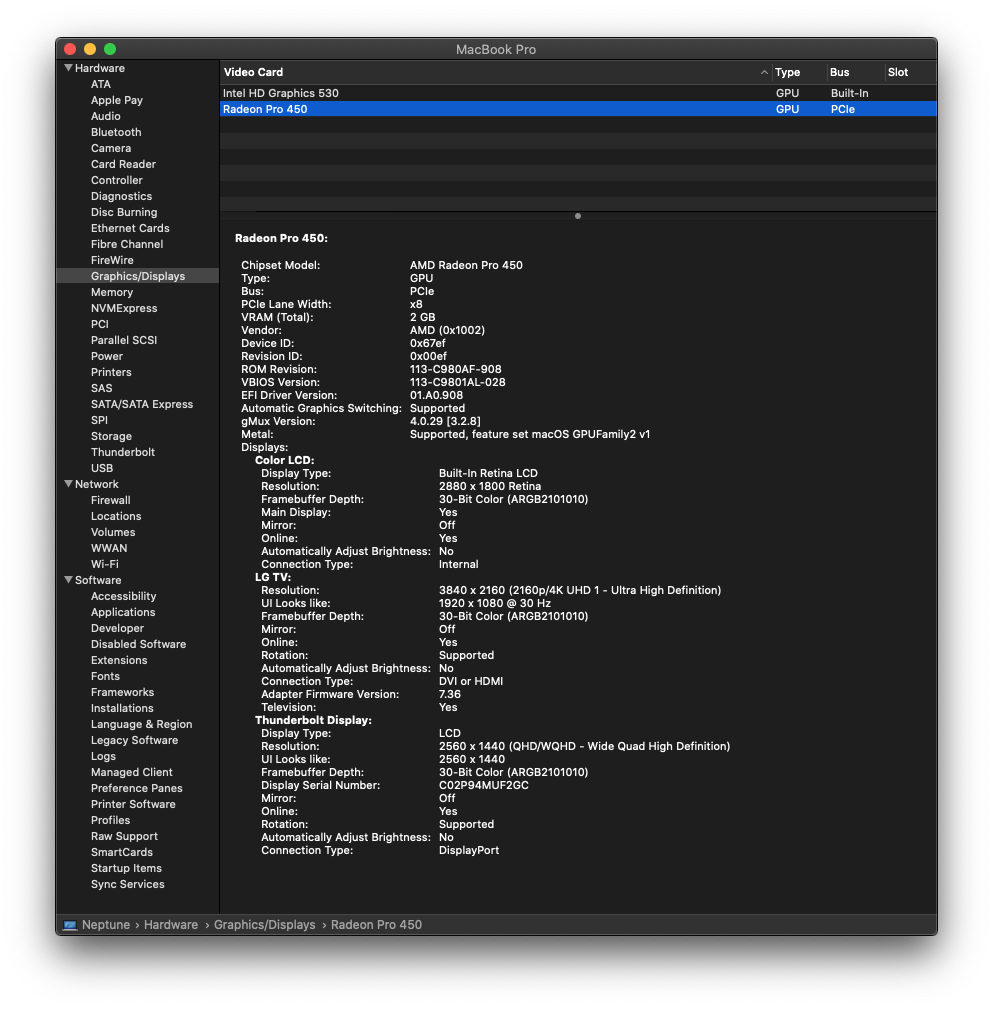Select SATA/SATA Express in the sidebar
This screenshot has width=993, height=1009.
[142, 404]
